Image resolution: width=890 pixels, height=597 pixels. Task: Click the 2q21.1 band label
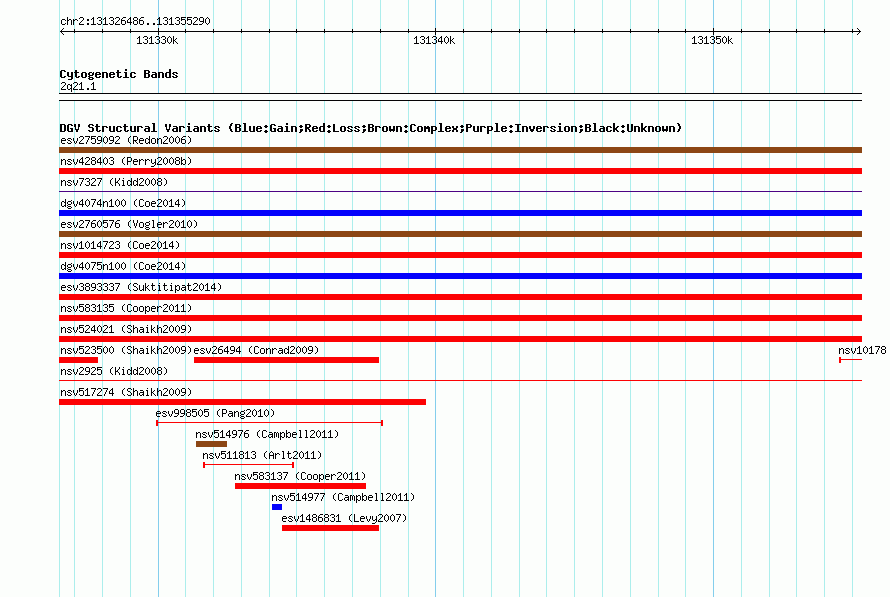[78, 86]
